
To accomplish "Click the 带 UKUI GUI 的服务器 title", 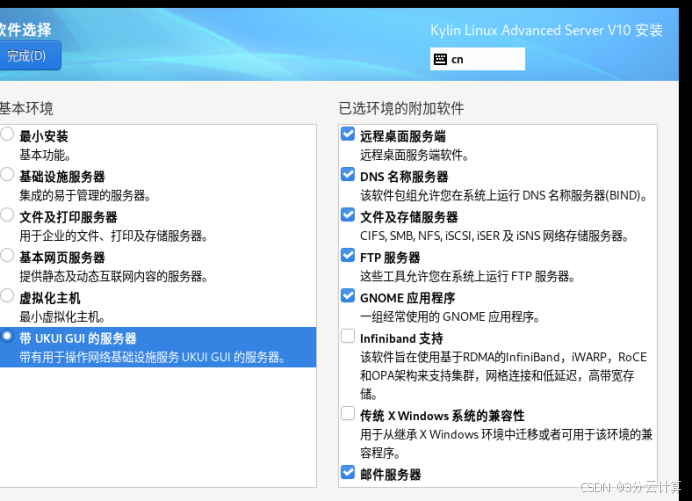I will pyautogui.click(x=78, y=339).
